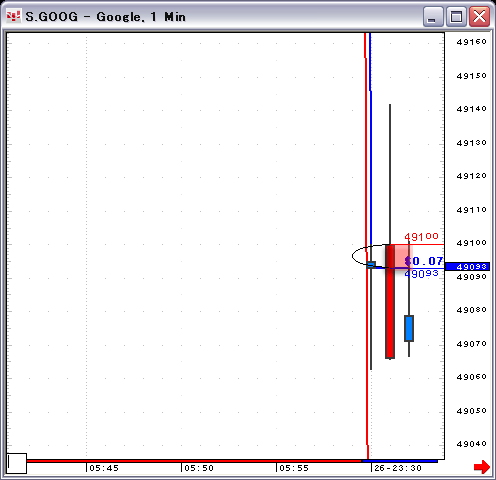The height and width of the screenshot is (480, 496).
Task: Click the 26-23:30 time axis label
Action: pyautogui.click(x=398, y=468)
